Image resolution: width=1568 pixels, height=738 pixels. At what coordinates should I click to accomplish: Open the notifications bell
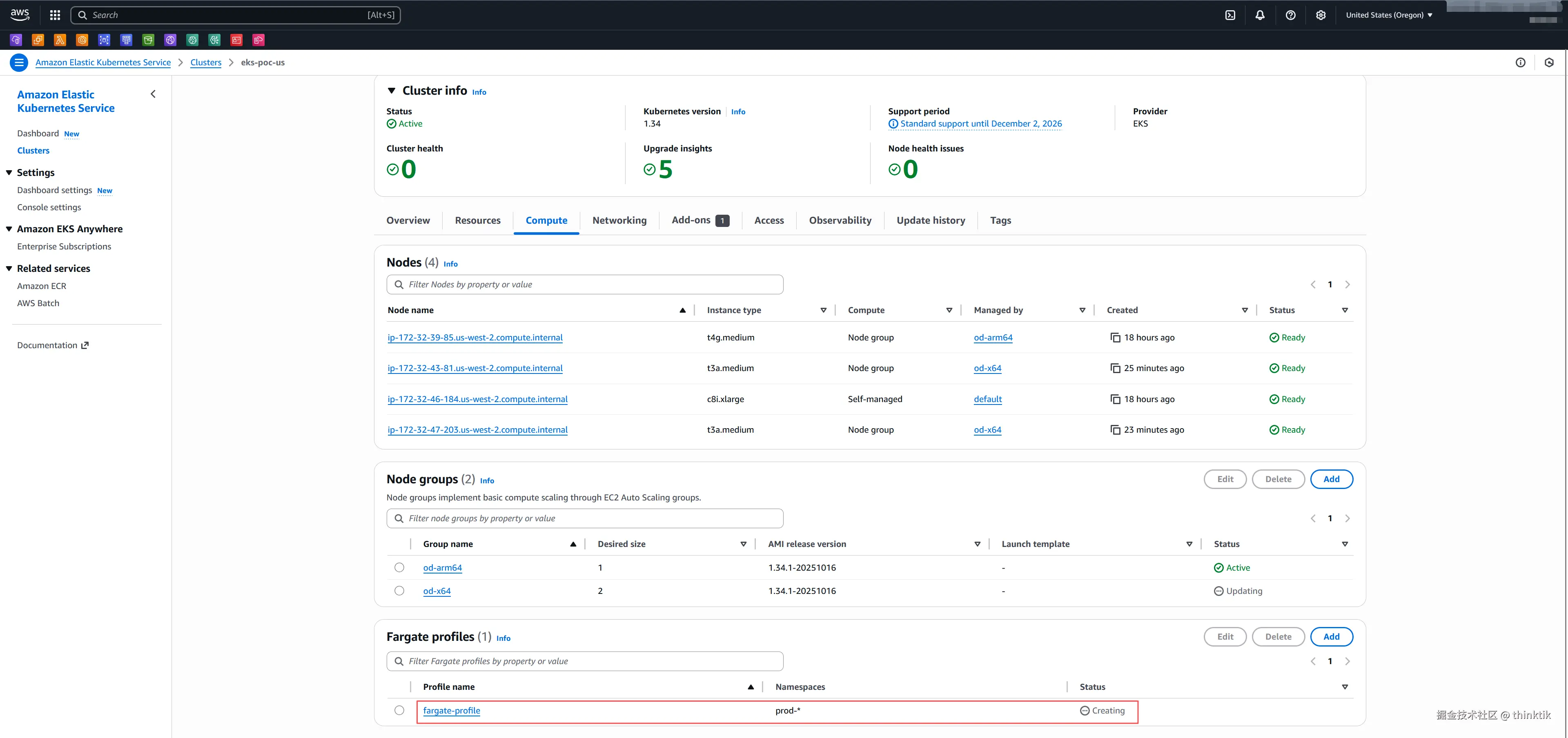click(1260, 15)
